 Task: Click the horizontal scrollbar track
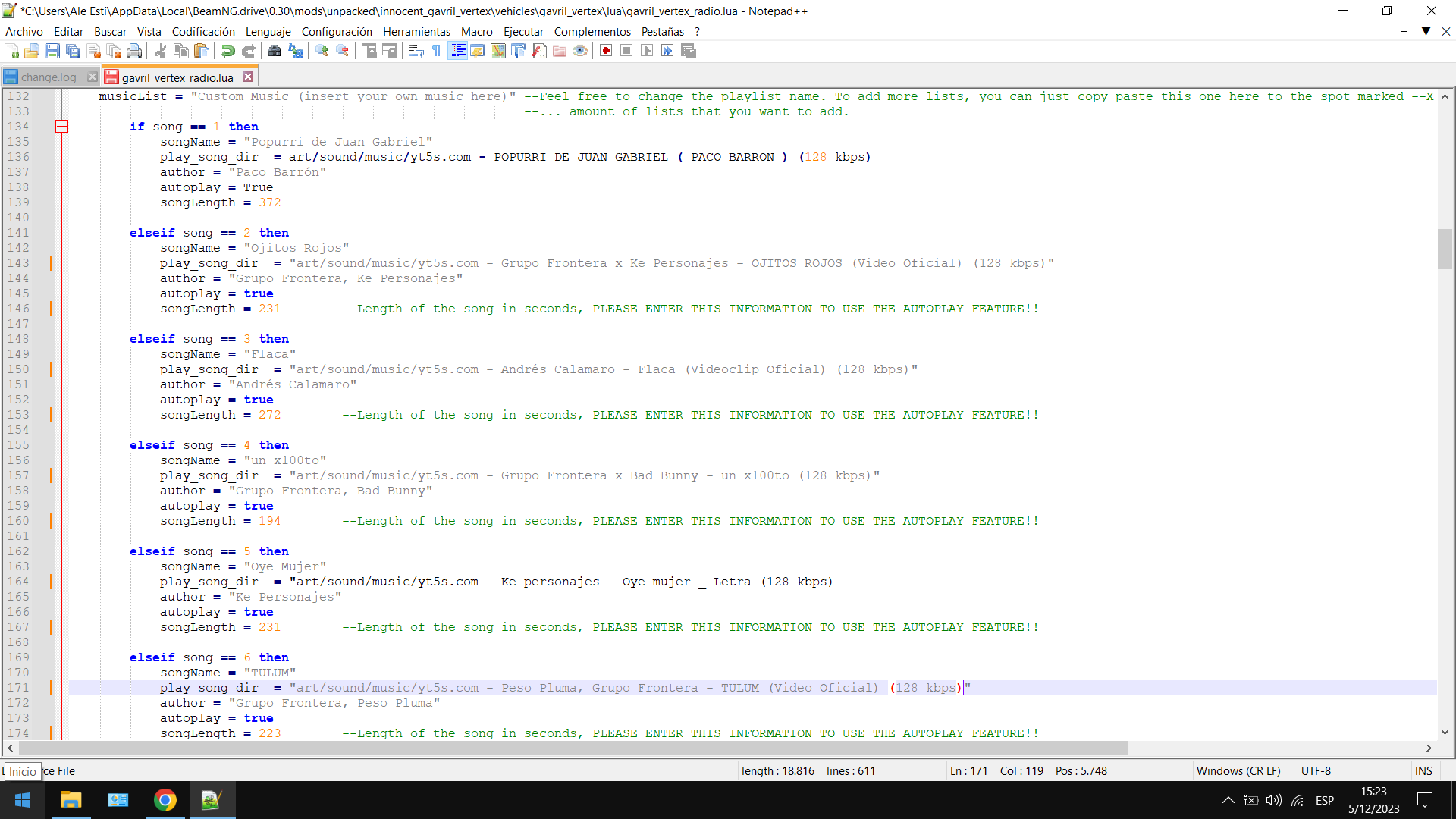(1274, 748)
